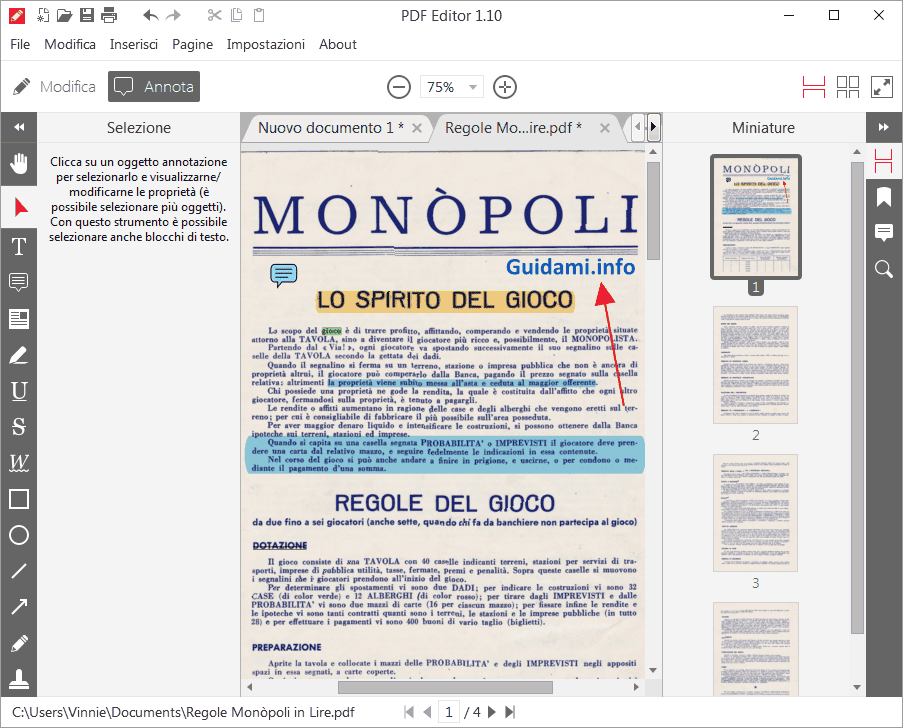
Task: Select the blue comment note on page
Action: click(x=284, y=275)
